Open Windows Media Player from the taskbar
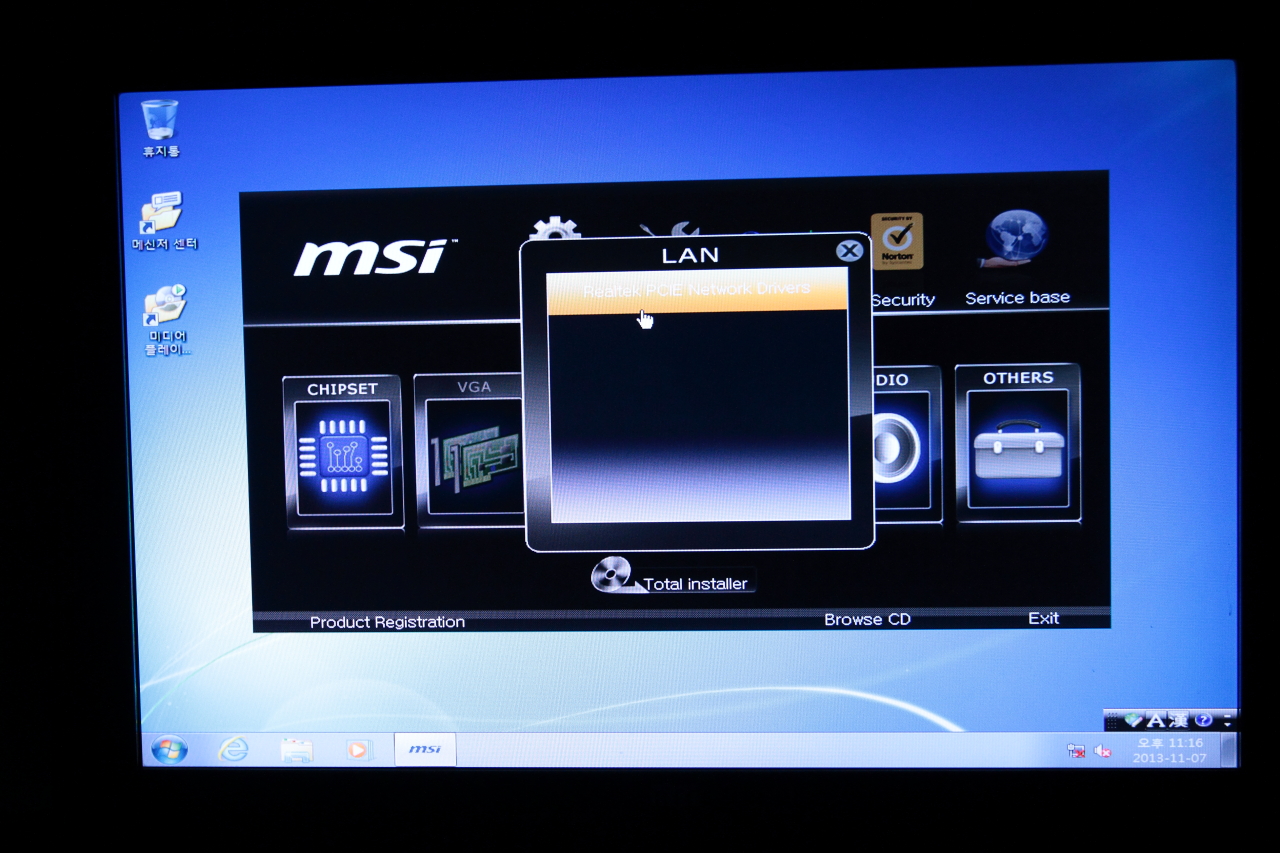The height and width of the screenshot is (853, 1280). coord(358,749)
